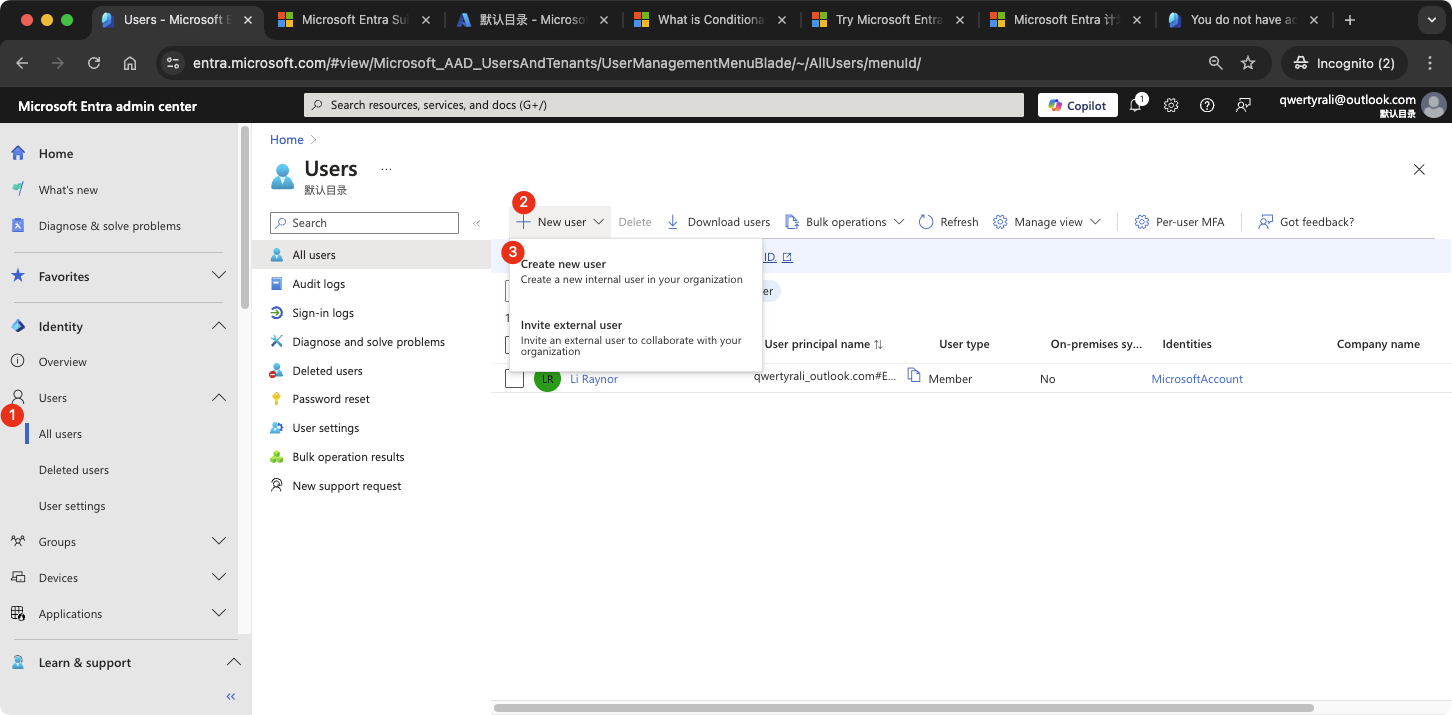The image size is (1452, 715).
Task: Open the Li Raynor user link
Action: [x=594, y=379]
